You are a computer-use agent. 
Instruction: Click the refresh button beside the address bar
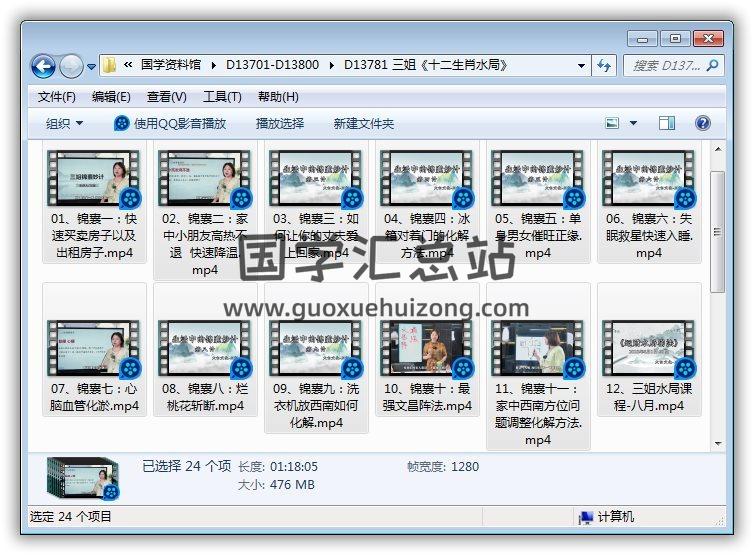click(x=603, y=65)
